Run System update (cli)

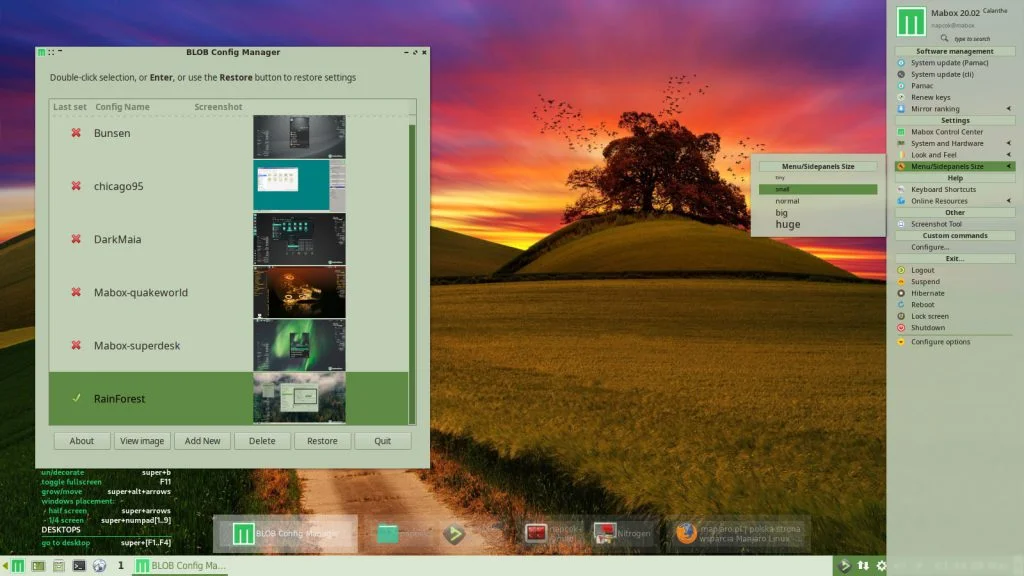[x=942, y=74]
